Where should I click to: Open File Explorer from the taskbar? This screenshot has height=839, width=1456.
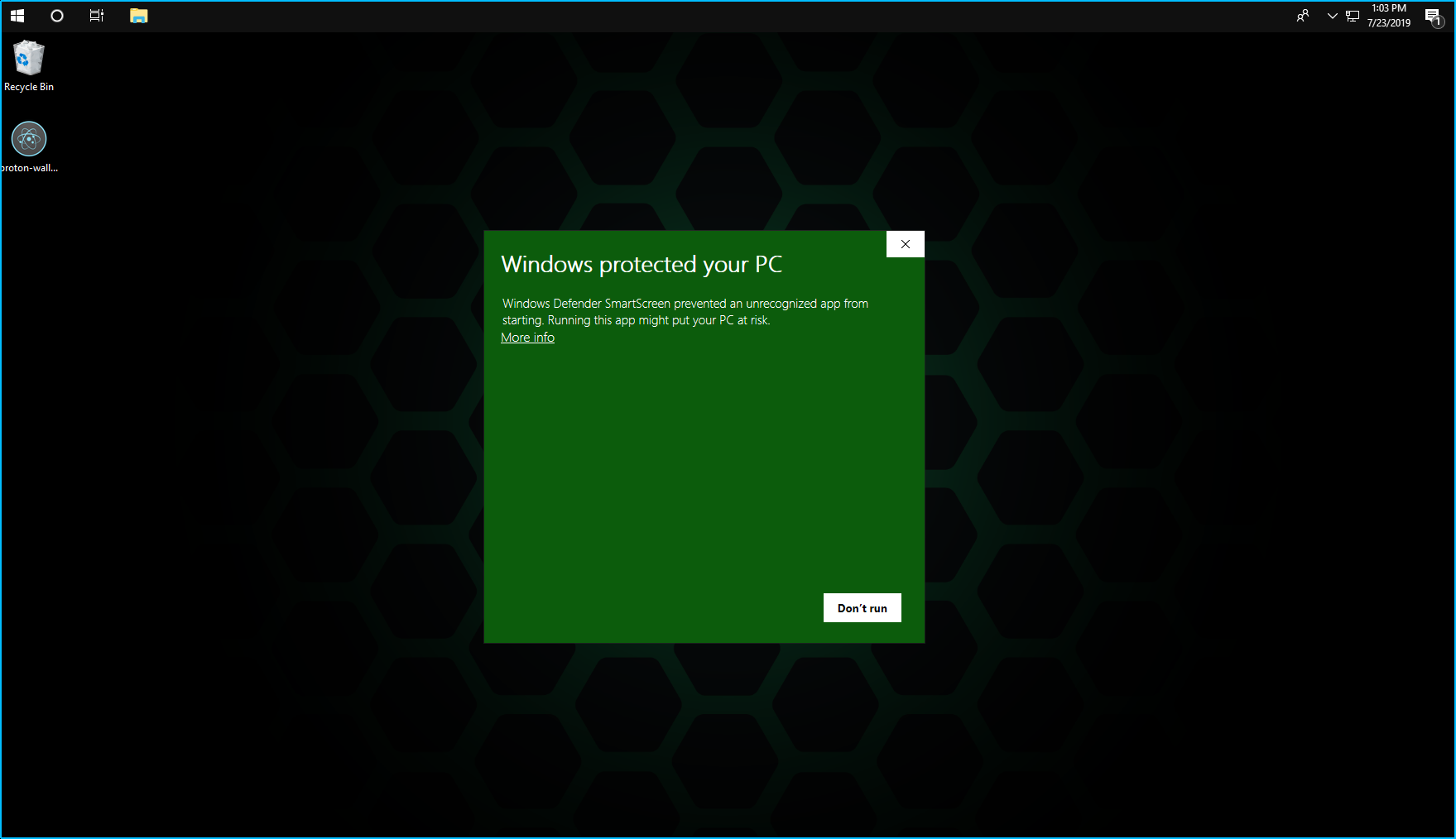coord(139,16)
